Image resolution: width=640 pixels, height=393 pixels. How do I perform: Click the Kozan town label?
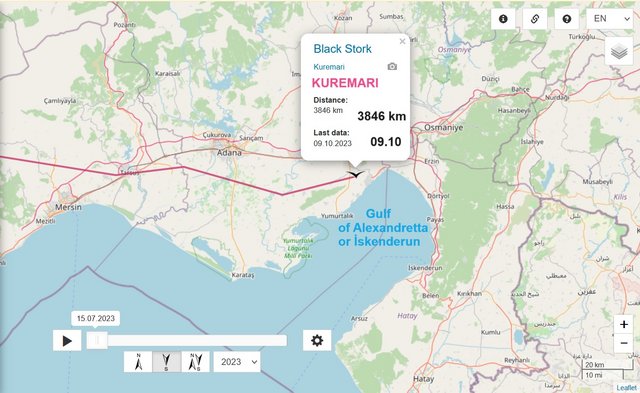[x=343, y=18]
